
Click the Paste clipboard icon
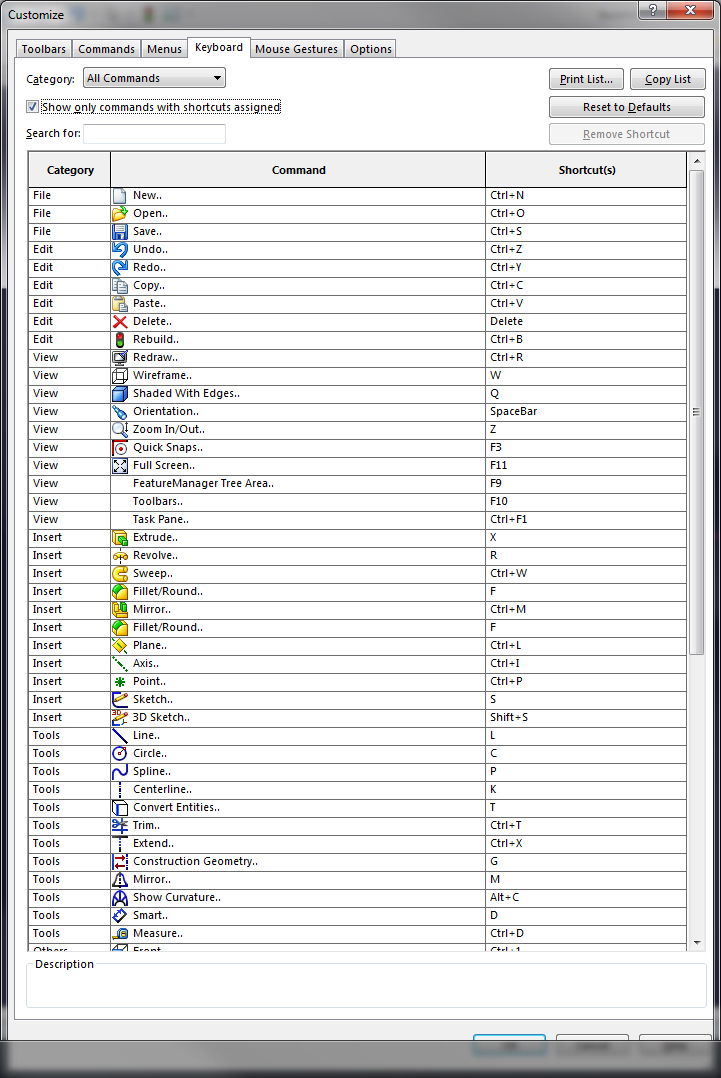[x=120, y=303]
